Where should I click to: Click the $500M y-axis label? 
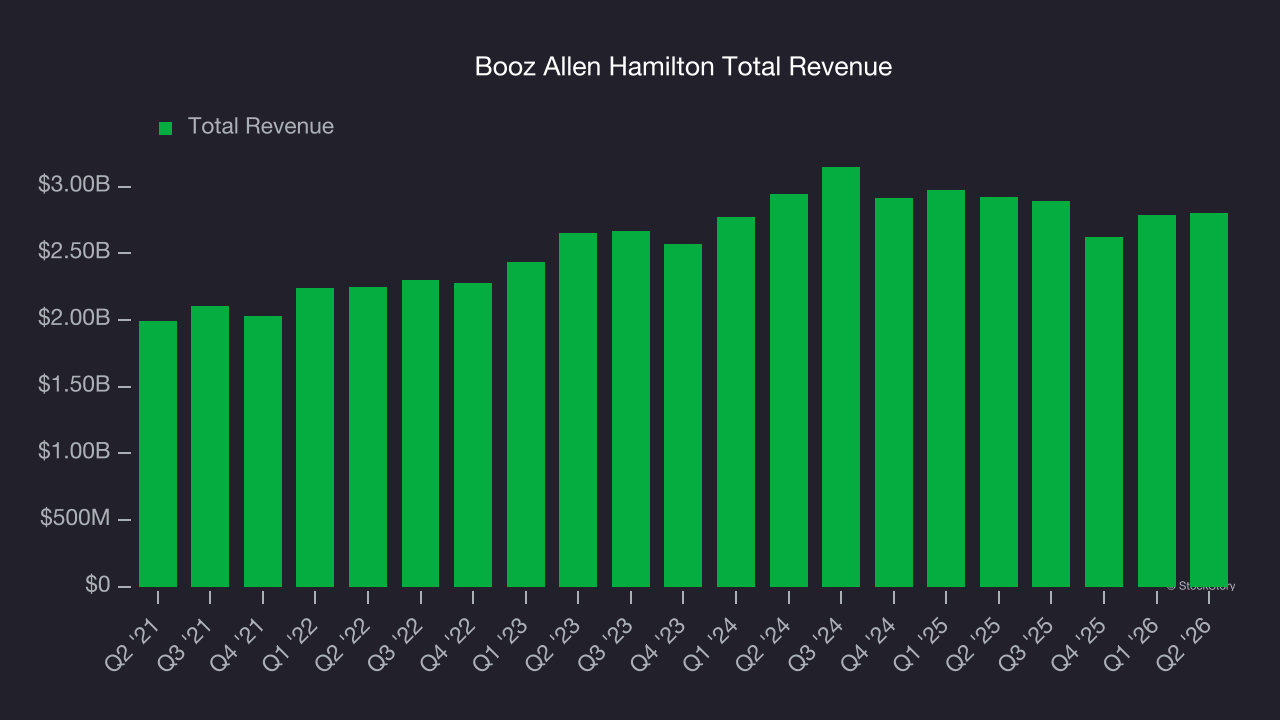[x=76, y=518]
